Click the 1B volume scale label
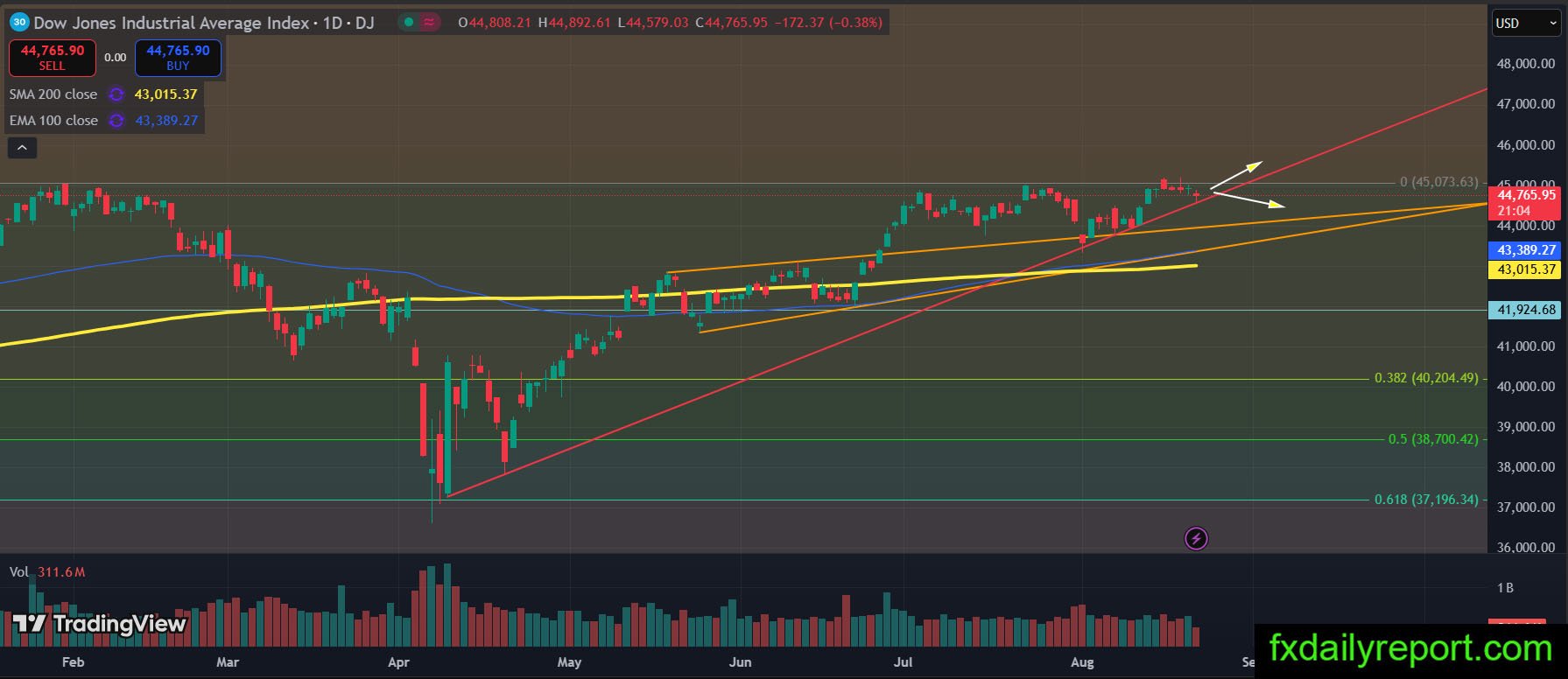The image size is (1568, 679). click(1505, 588)
